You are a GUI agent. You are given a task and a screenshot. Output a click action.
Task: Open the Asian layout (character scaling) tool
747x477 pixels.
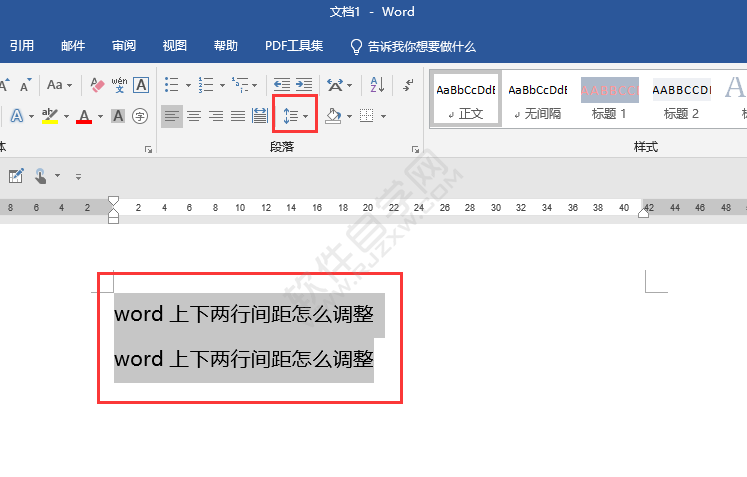point(339,85)
